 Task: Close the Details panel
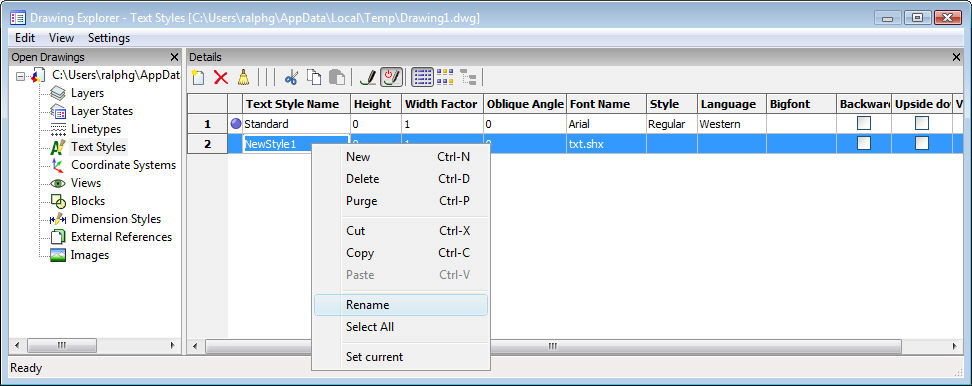(956, 57)
